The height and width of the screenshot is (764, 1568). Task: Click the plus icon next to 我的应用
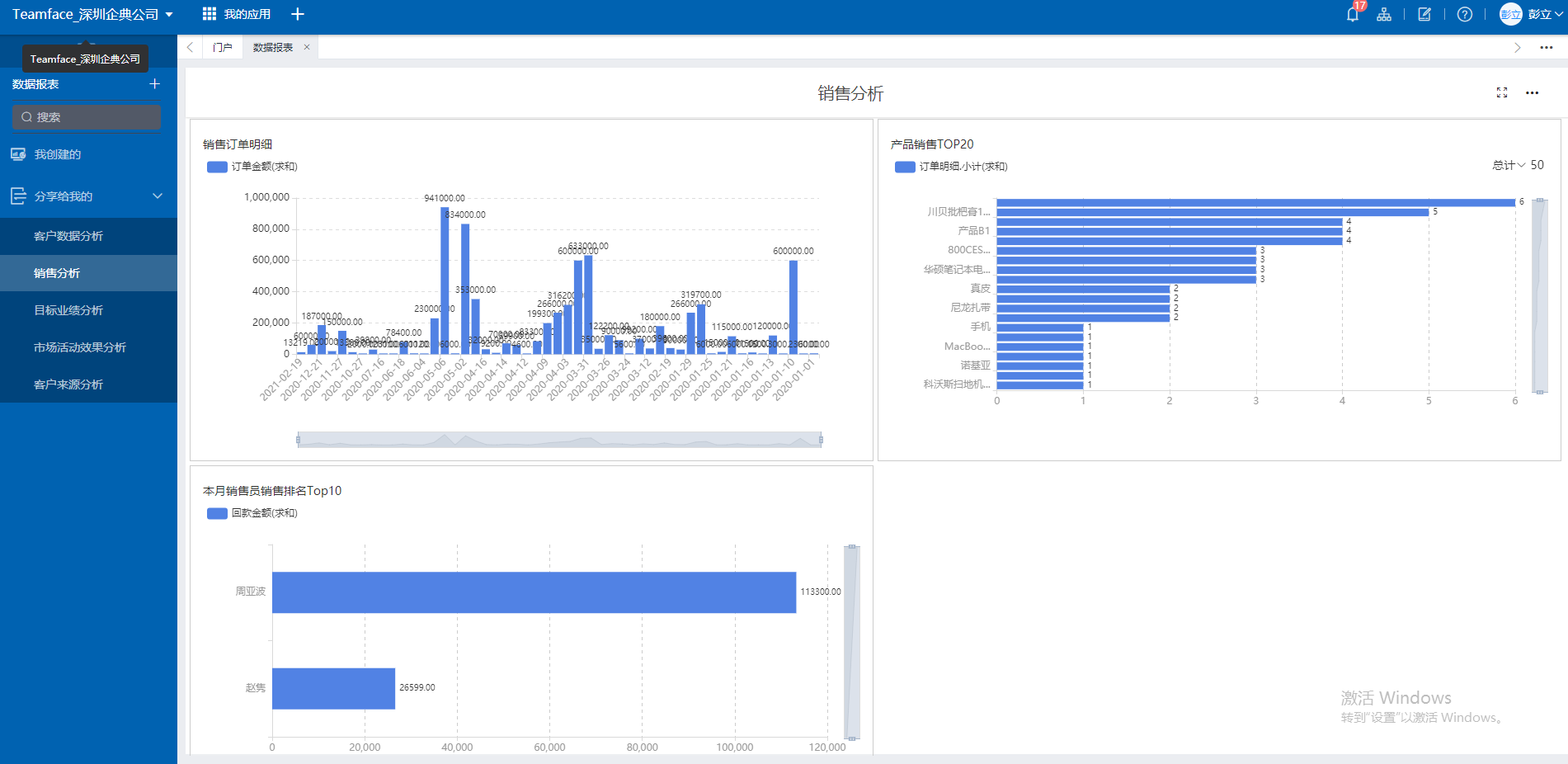point(298,14)
